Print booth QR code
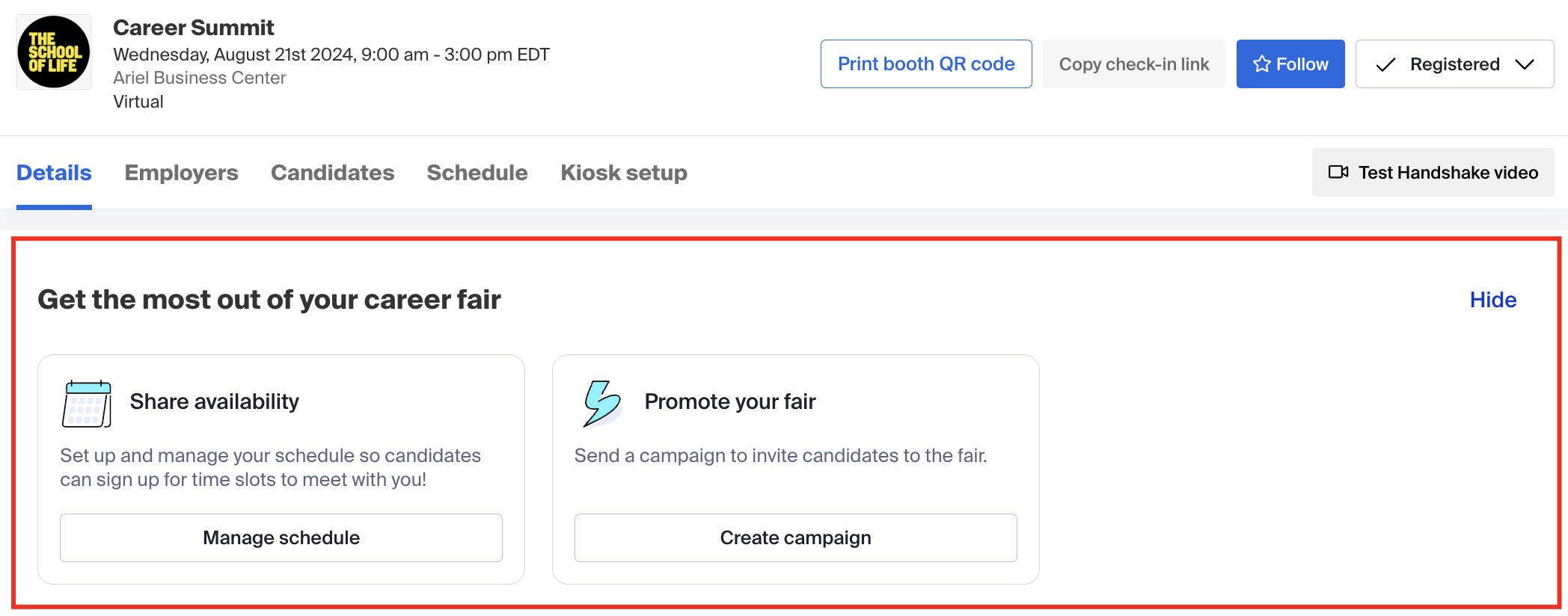 (926, 64)
